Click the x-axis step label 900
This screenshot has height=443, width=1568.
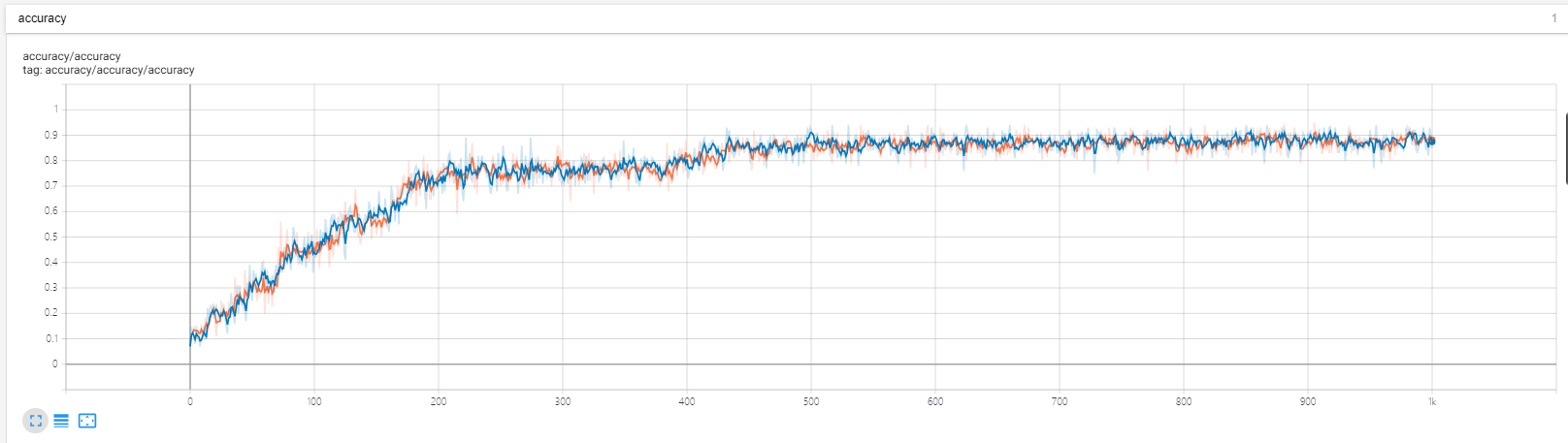tap(1308, 401)
